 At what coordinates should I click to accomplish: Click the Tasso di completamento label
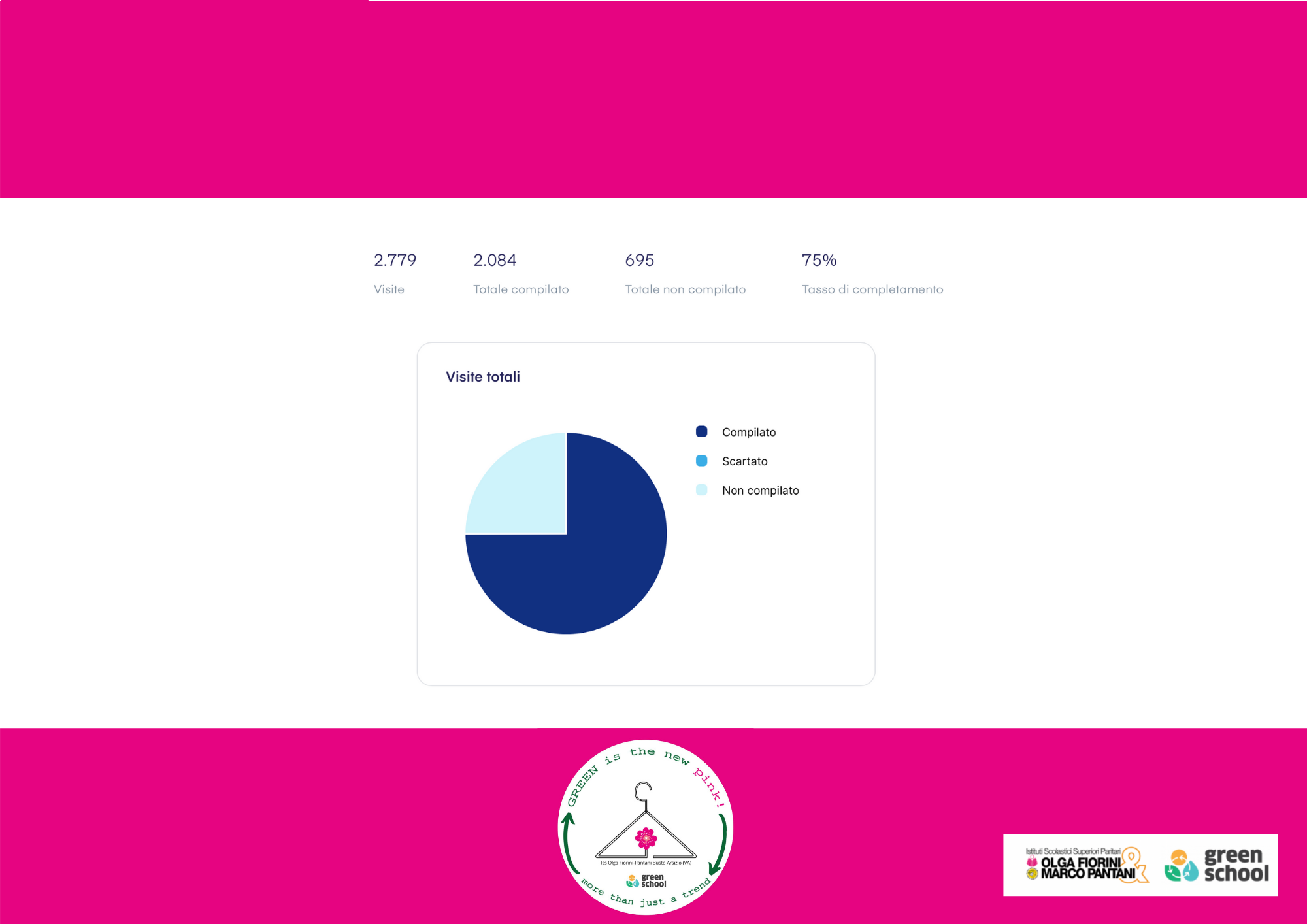[872, 289]
